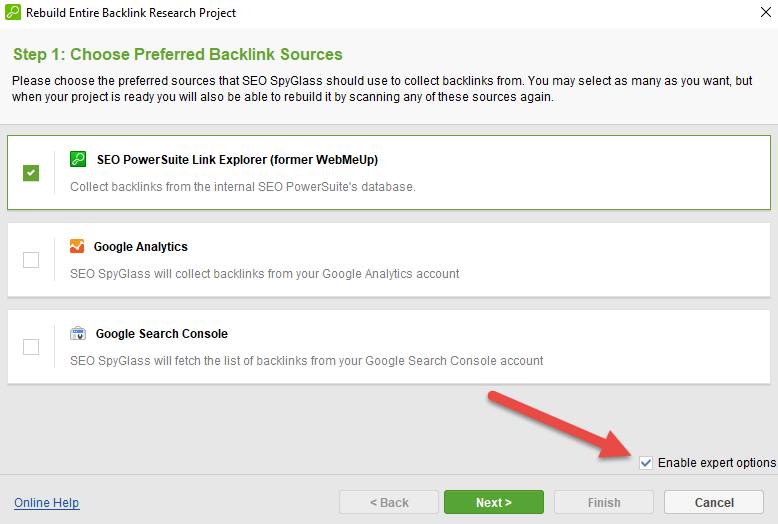778x524 pixels.
Task: Proceed with the Next button
Action: pos(494,502)
